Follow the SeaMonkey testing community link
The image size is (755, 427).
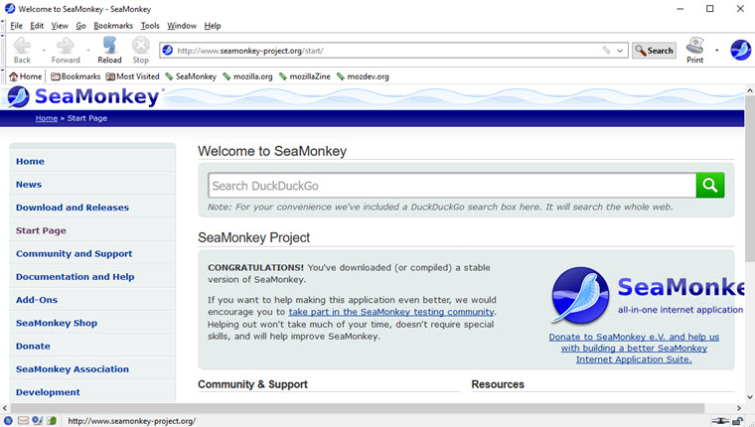pos(391,312)
